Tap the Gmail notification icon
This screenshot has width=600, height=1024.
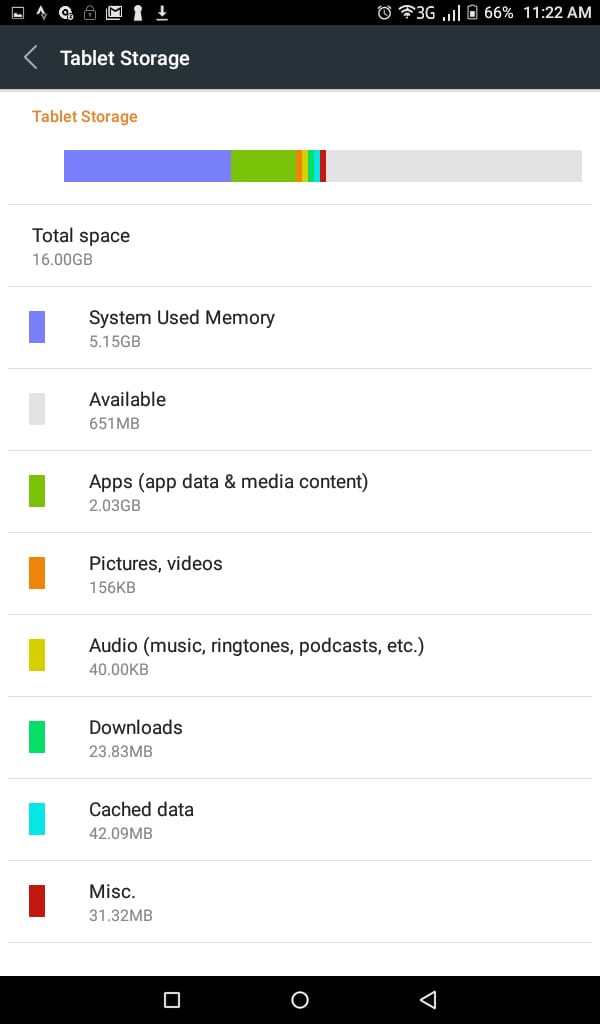(x=114, y=12)
